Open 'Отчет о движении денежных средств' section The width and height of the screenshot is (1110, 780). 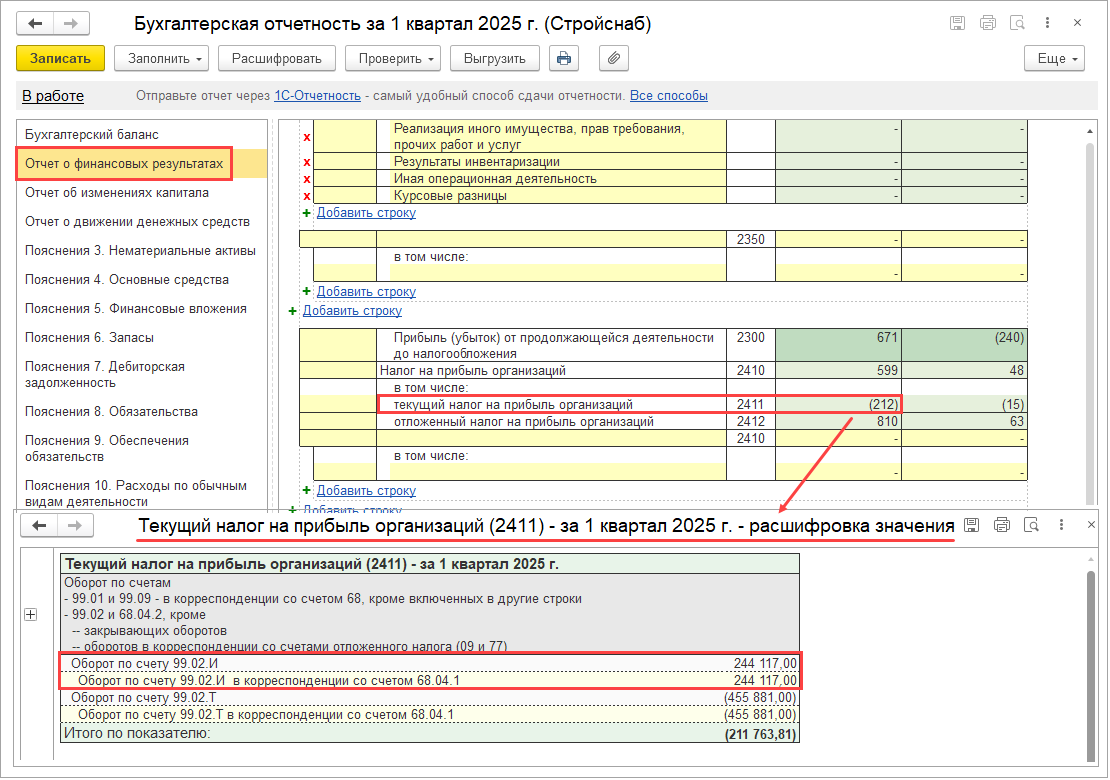[137, 221]
